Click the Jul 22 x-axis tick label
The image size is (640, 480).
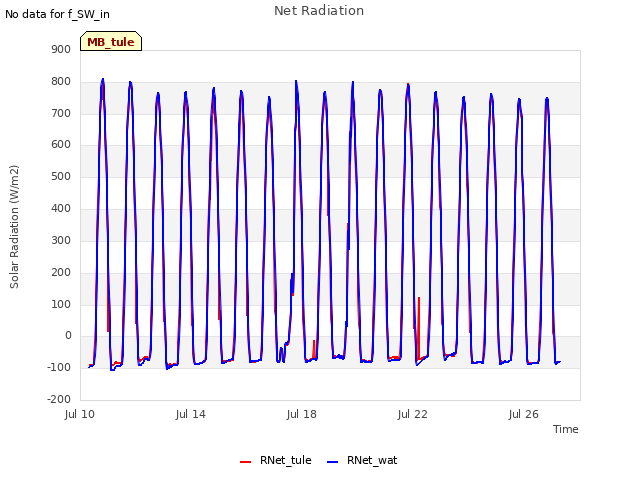413,414
